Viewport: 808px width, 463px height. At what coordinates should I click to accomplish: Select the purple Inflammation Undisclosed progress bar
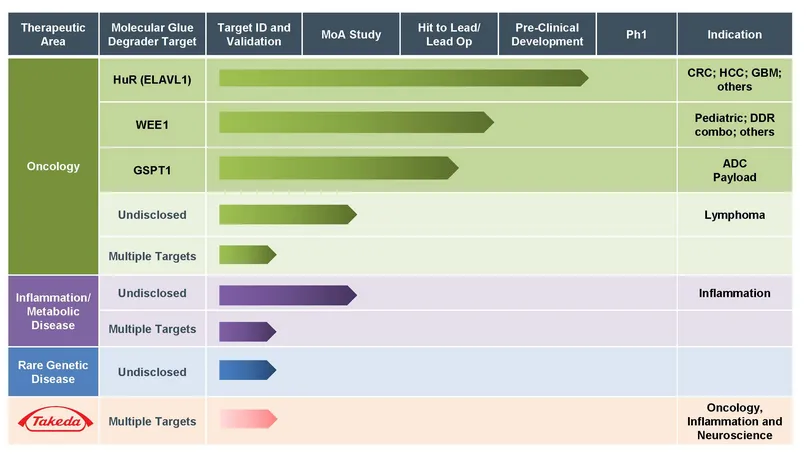point(287,294)
